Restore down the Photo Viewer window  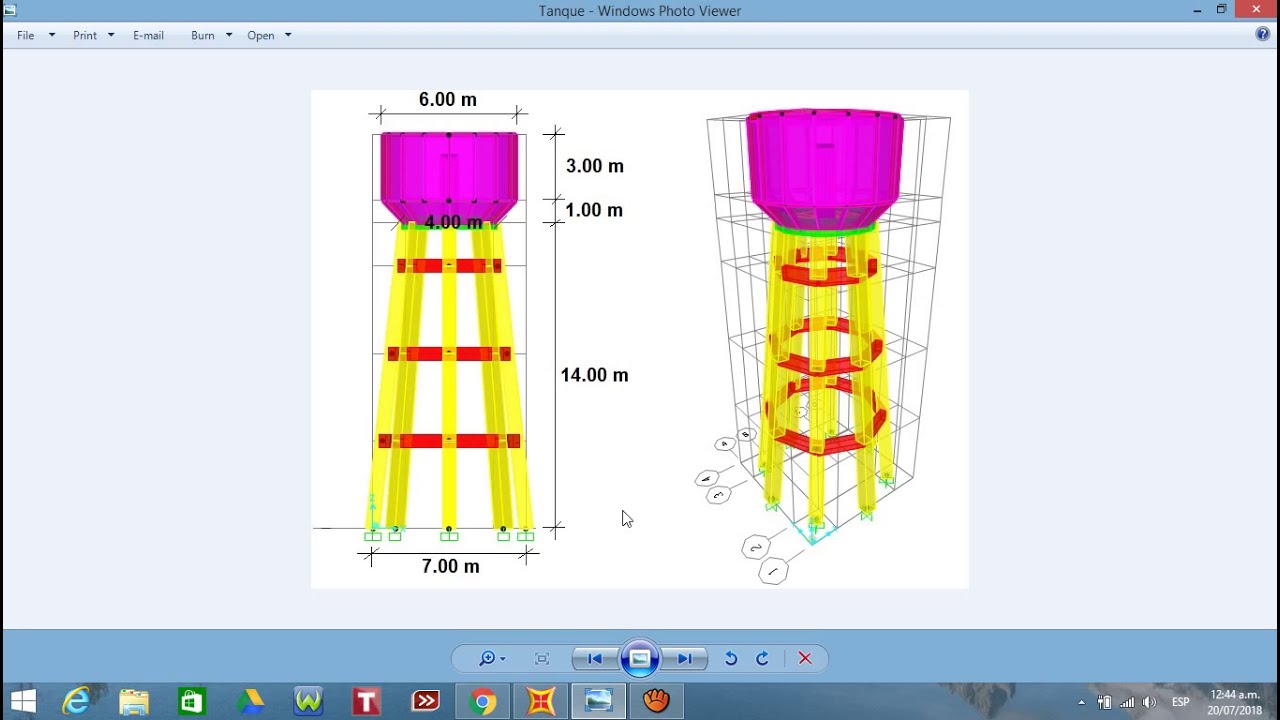click(x=1221, y=10)
